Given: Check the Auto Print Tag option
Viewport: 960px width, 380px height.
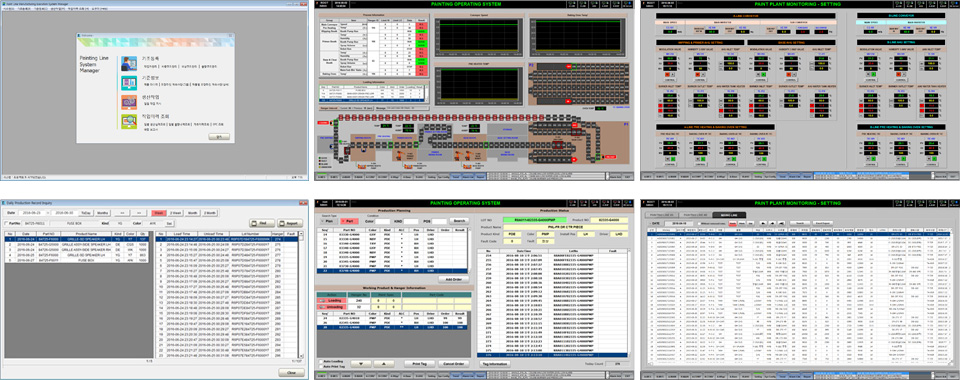Looking at the screenshot, I should click(321, 367).
